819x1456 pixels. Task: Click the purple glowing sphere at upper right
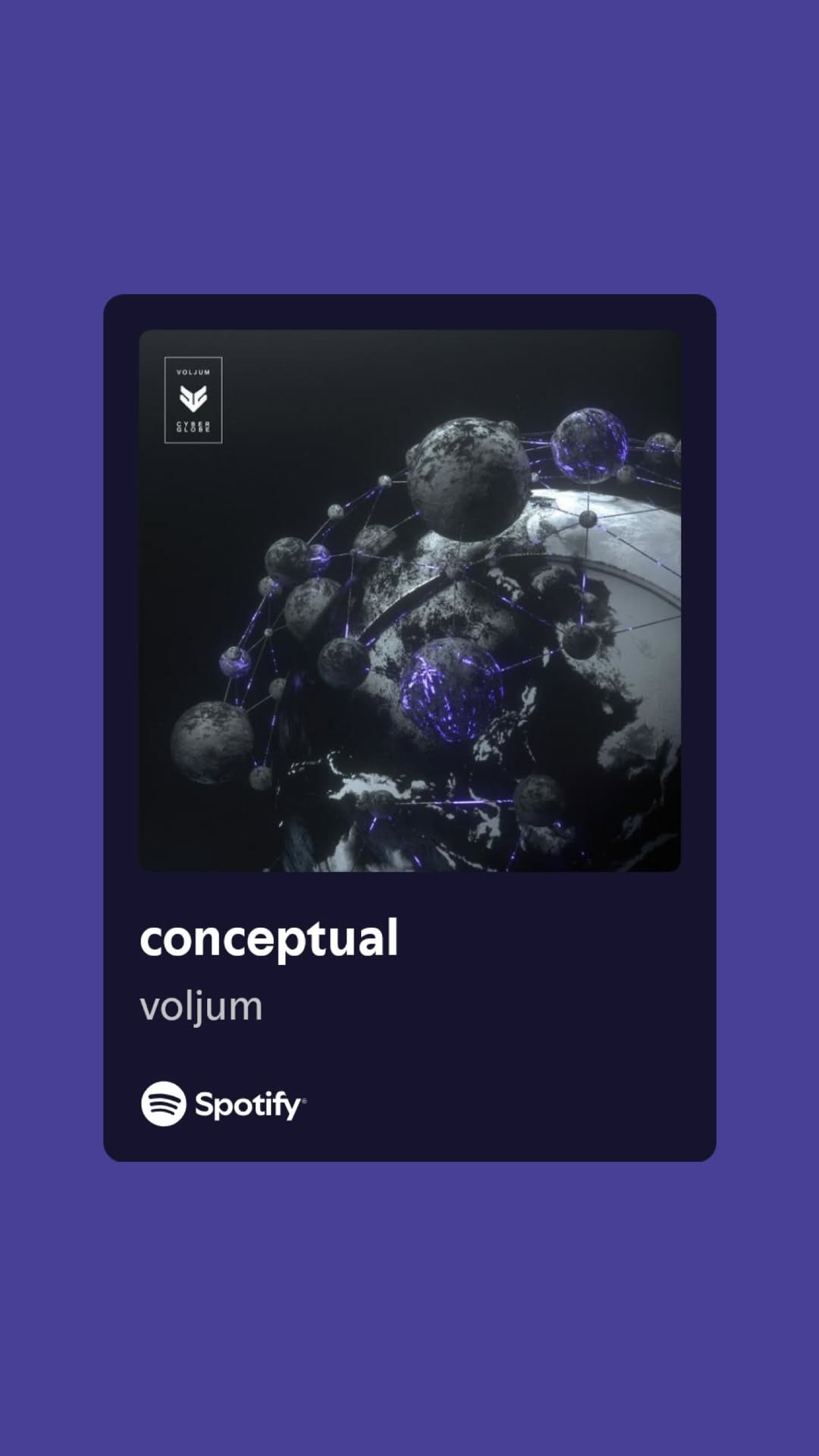coord(590,445)
